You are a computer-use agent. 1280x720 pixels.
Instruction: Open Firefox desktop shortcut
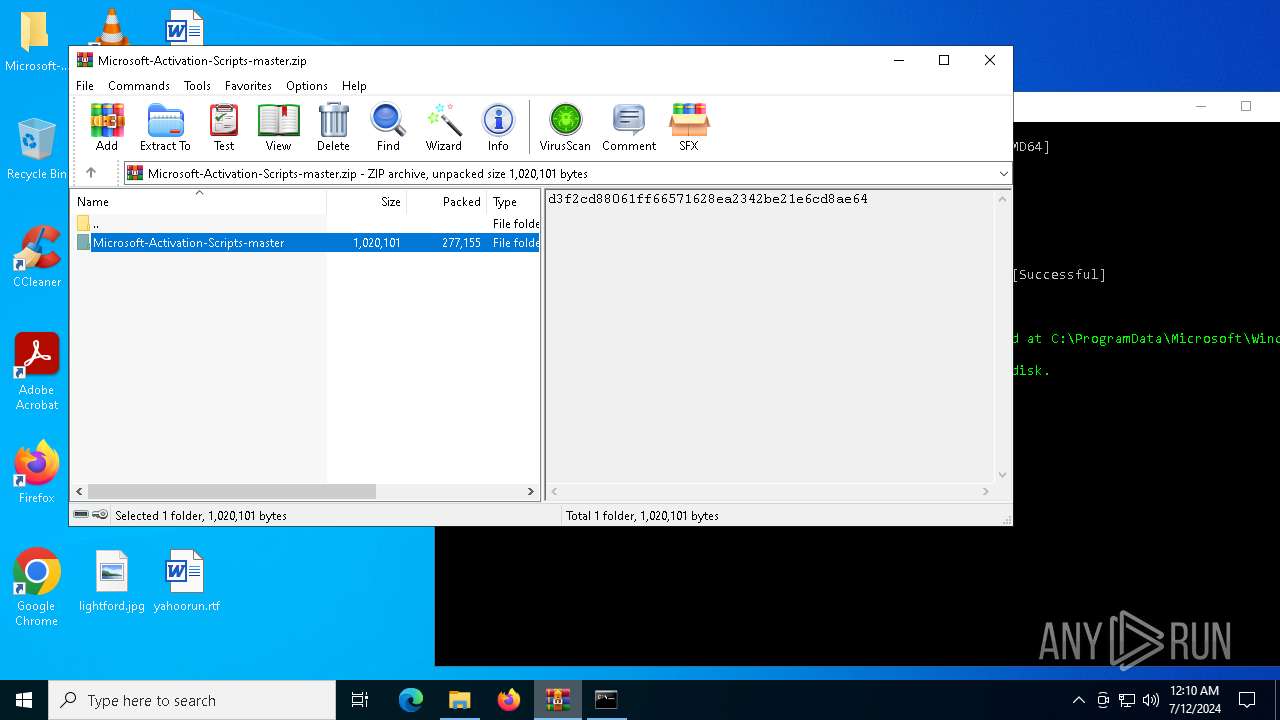[37, 472]
